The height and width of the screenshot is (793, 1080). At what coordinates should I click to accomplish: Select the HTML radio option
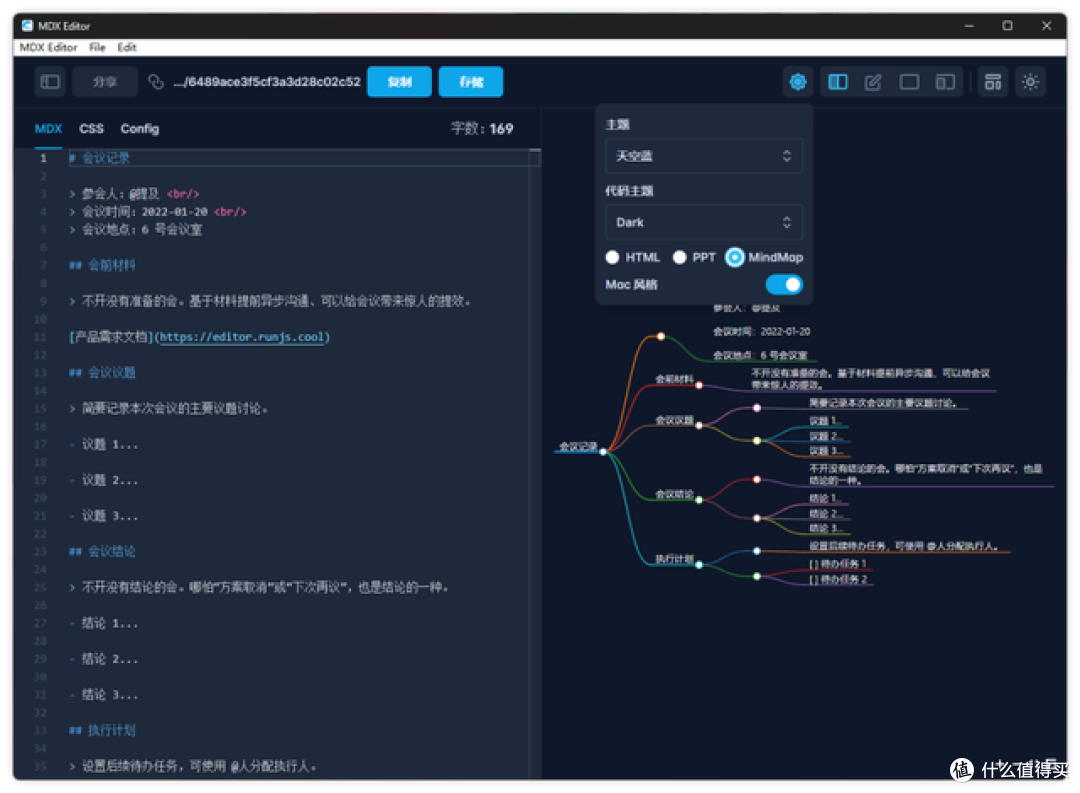pyautogui.click(x=612, y=258)
